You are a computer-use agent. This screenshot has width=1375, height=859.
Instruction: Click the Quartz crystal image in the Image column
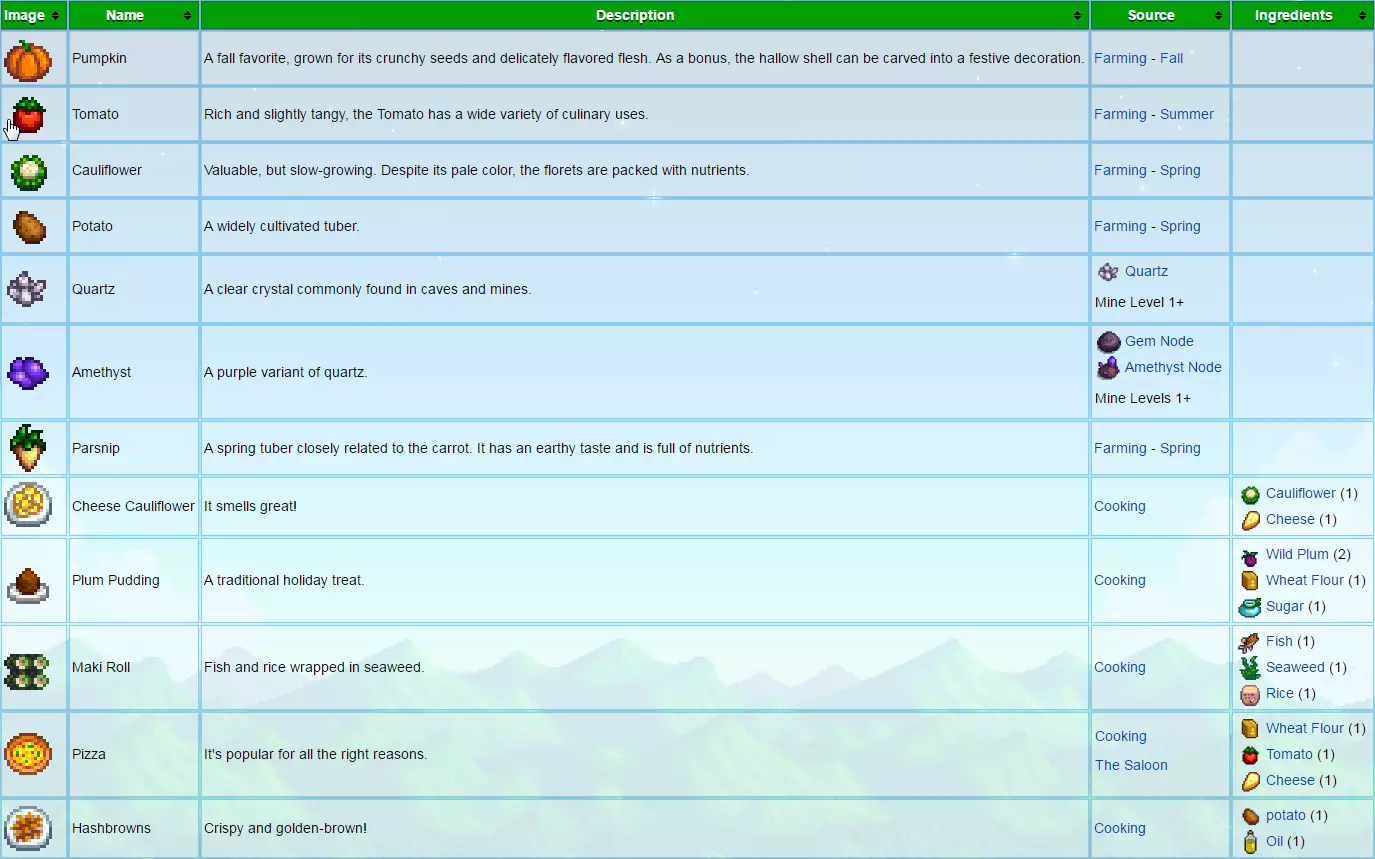click(x=27, y=289)
